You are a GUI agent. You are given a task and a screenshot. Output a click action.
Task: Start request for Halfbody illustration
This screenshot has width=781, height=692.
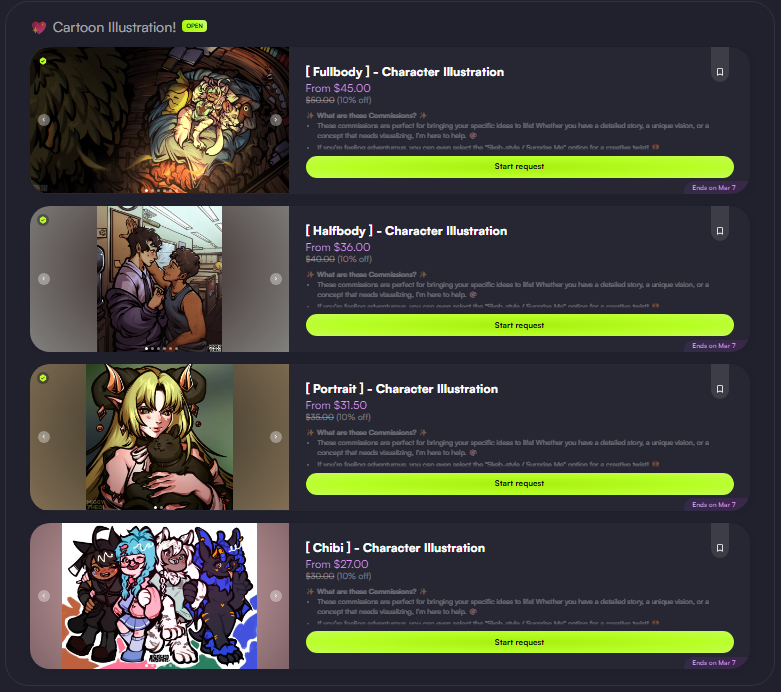[x=520, y=325]
